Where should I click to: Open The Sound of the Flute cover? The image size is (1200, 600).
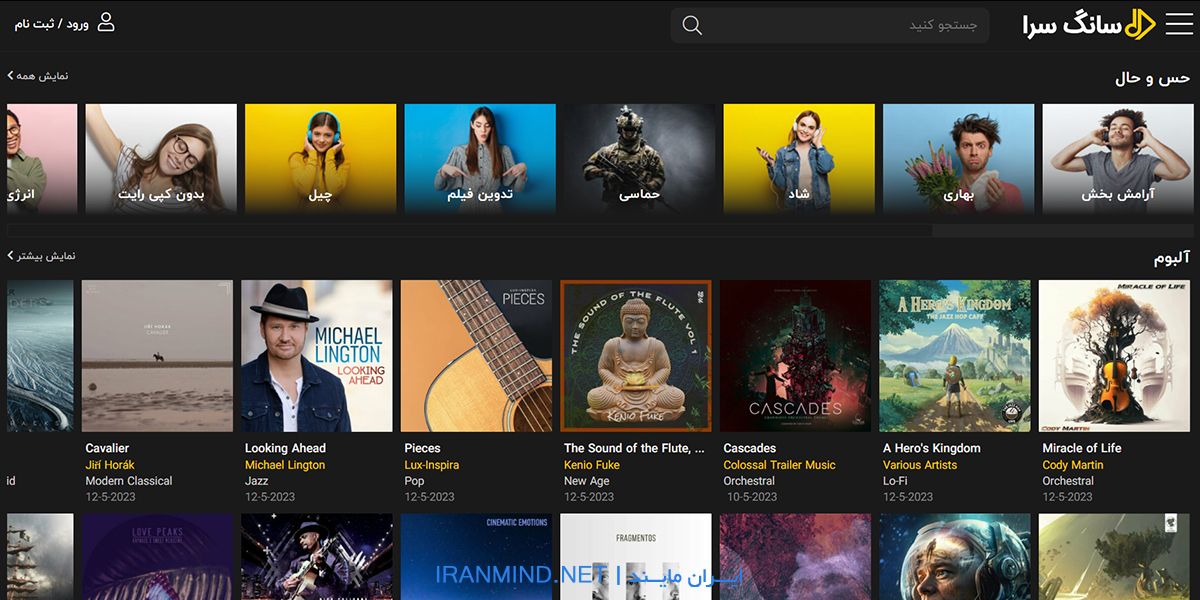636,355
